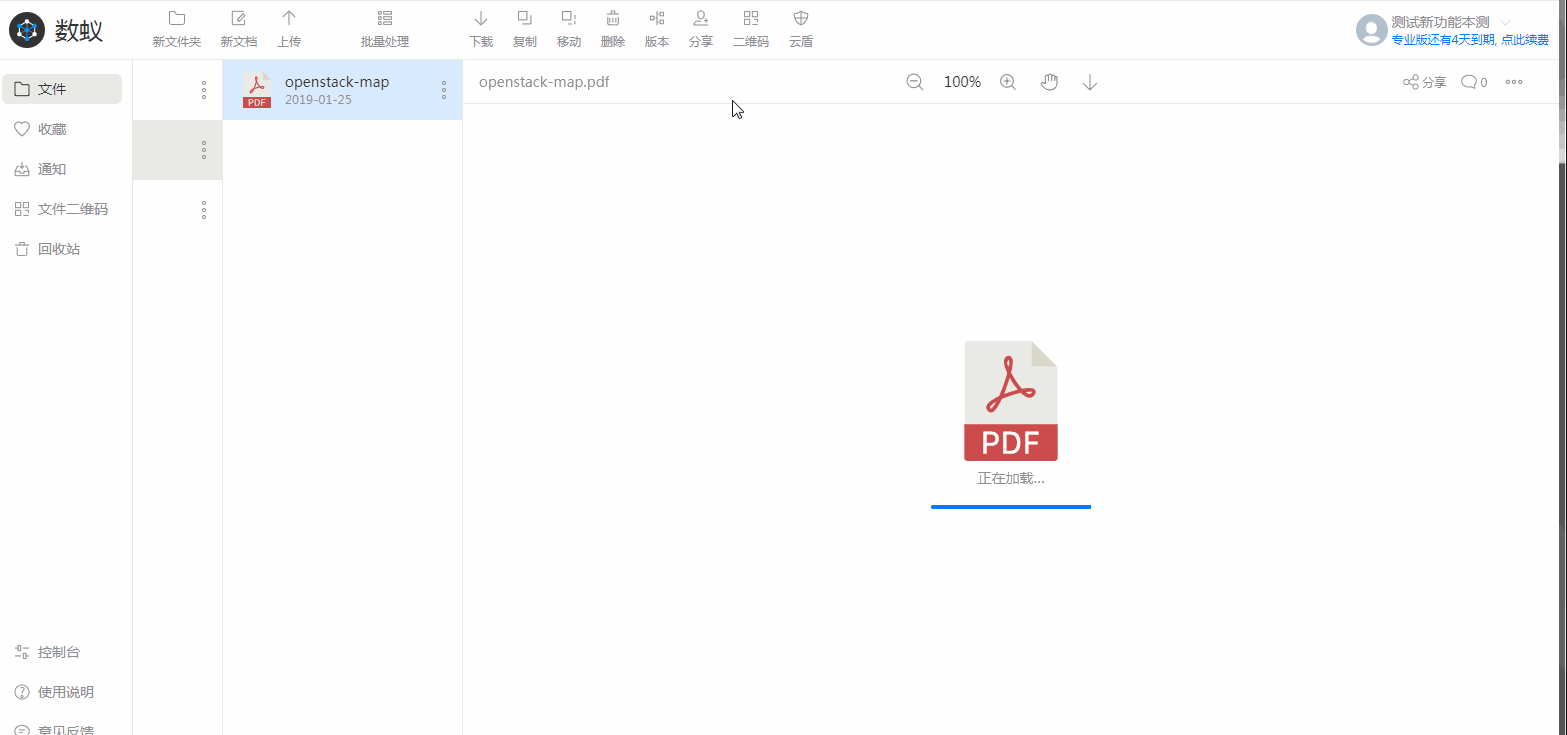Open the 云盾 cloud shield

pyautogui.click(x=801, y=30)
